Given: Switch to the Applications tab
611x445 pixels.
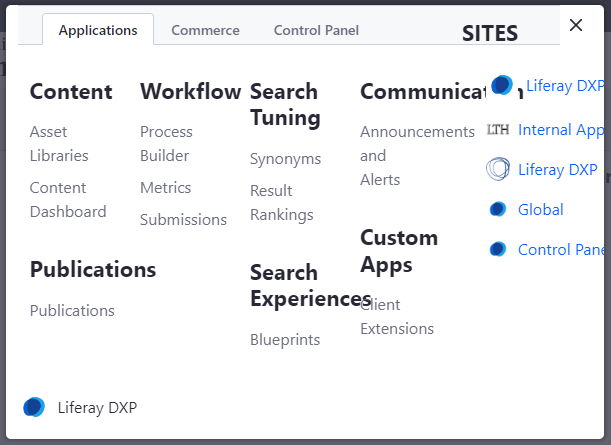Looking at the screenshot, I should pos(98,30).
